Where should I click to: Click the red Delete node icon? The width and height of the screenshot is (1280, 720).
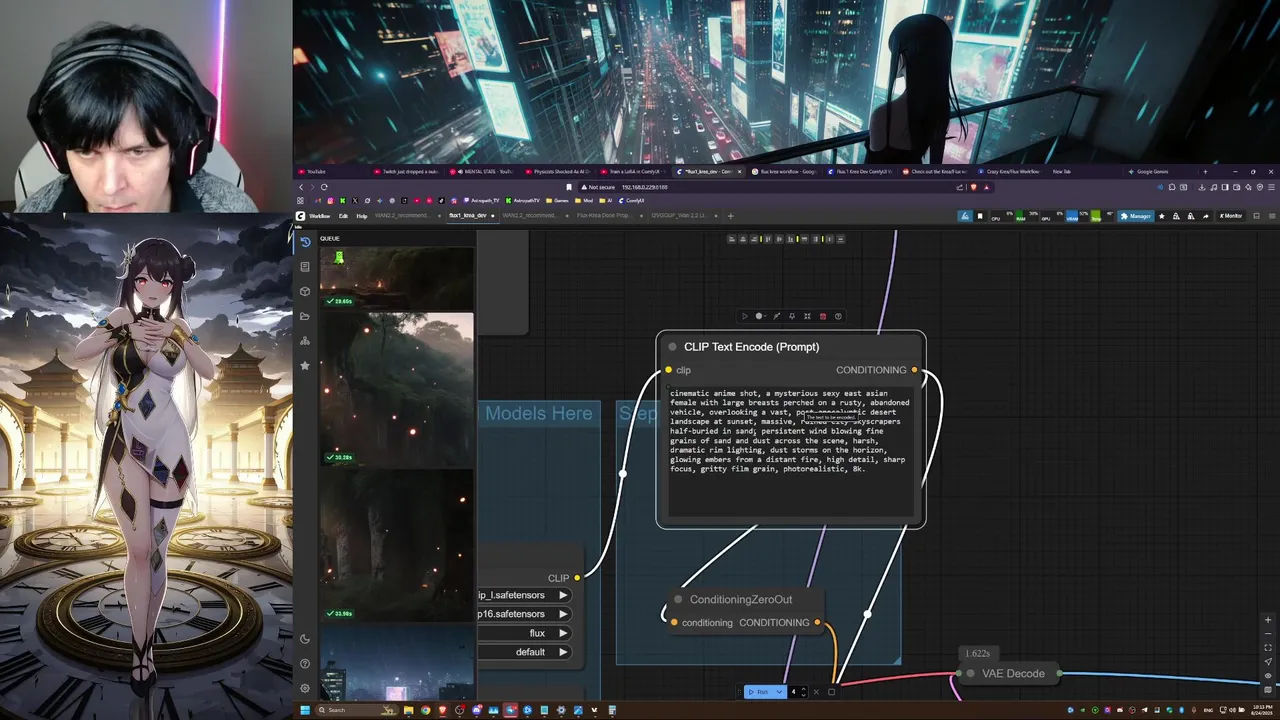(x=823, y=316)
